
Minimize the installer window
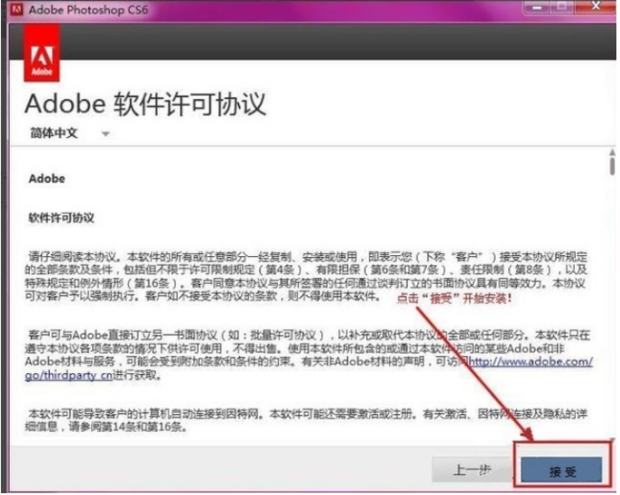tap(537, 7)
